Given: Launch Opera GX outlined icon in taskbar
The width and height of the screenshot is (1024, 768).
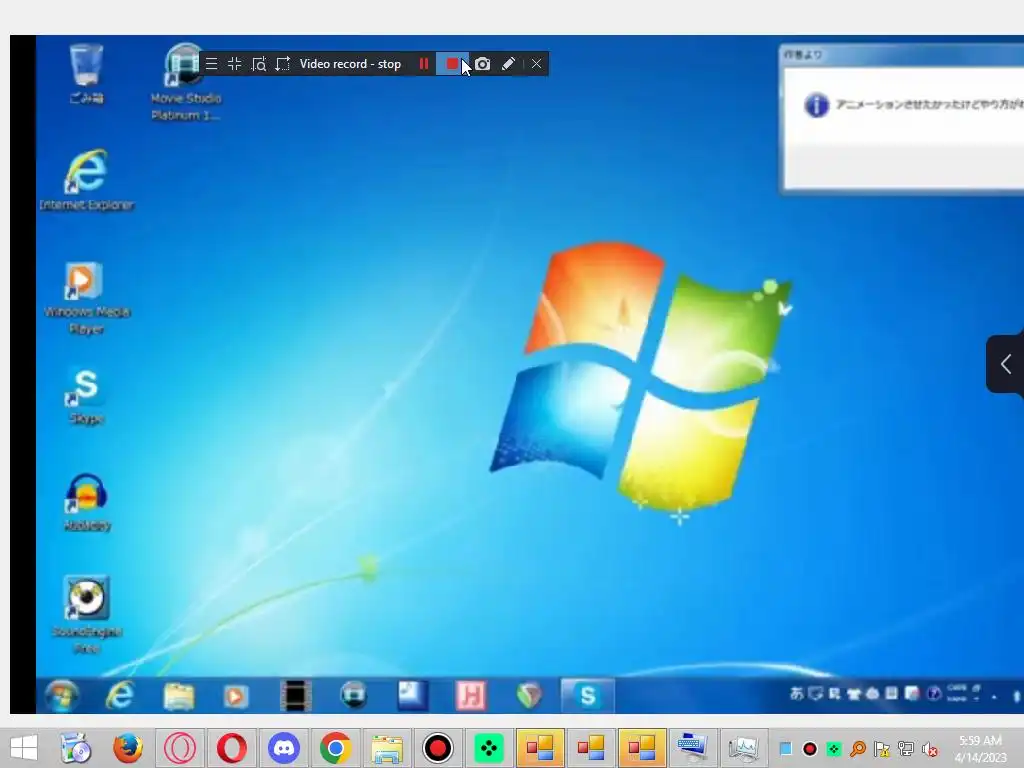Looking at the screenshot, I should (x=180, y=748).
